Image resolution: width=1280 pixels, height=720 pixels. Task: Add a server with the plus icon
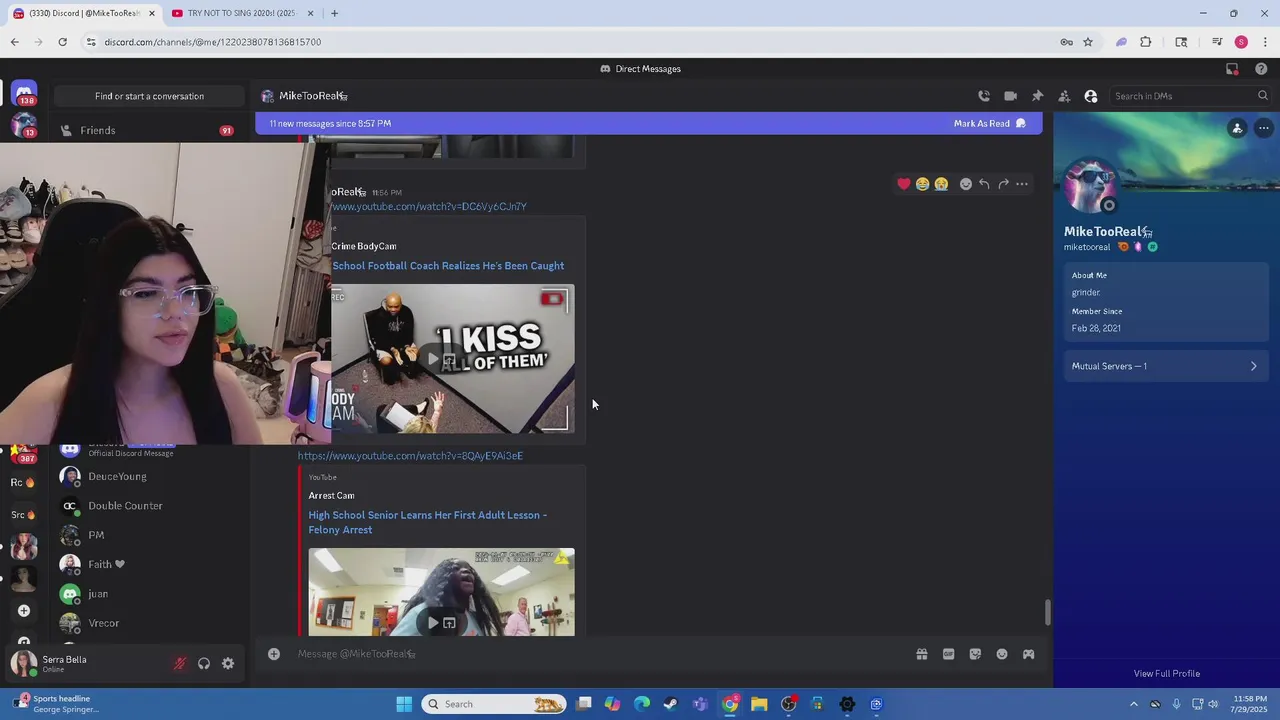point(24,611)
